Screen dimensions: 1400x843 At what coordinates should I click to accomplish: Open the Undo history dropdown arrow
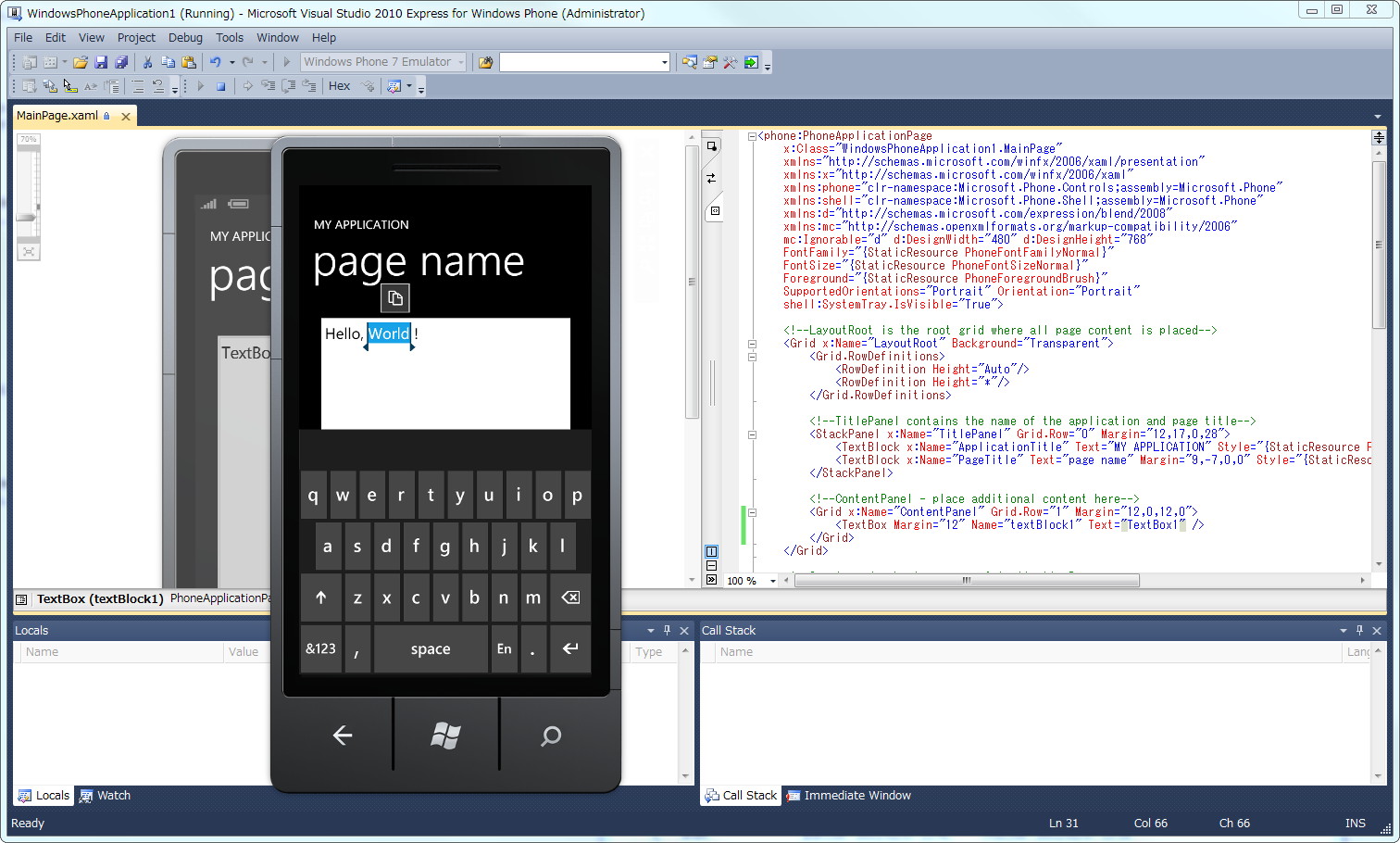[231, 62]
